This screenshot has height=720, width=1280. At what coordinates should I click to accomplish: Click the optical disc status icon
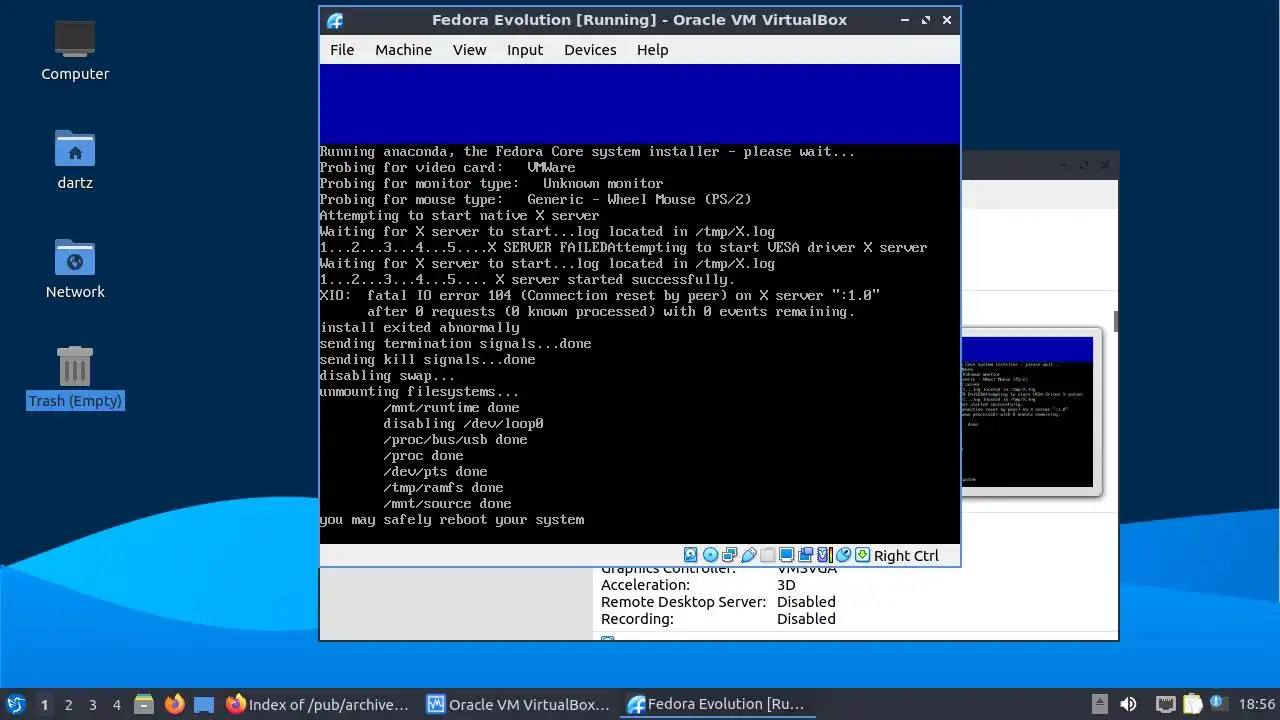click(710, 555)
